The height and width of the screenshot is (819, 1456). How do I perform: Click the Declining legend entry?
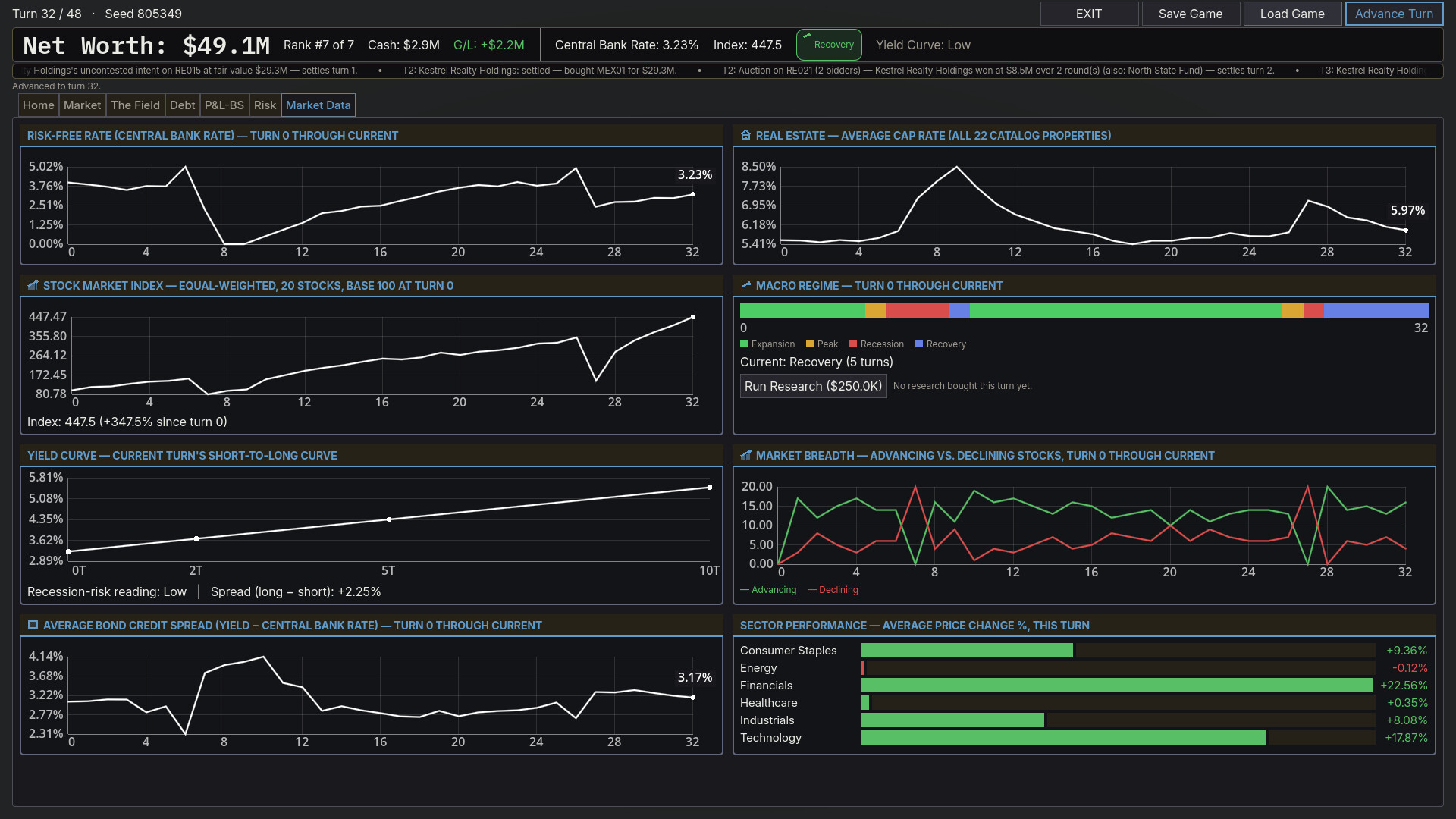pos(833,590)
